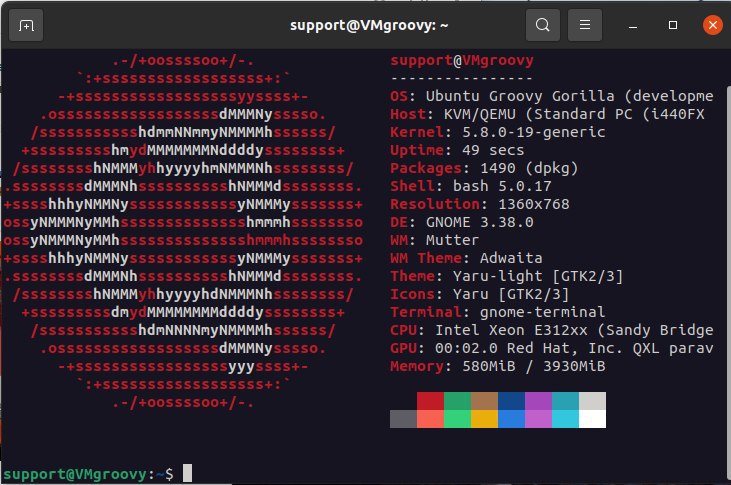Image resolution: width=731 pixels, height=485 pixels.
Task: Click the DE: GNOME 3.38.0 line
Action: click(462, 222)
